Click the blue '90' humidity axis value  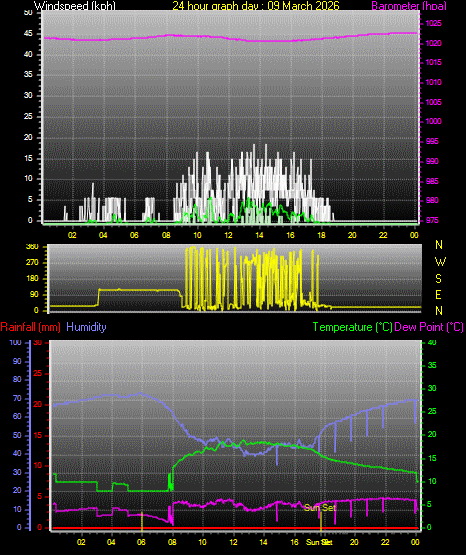point(17,361)
